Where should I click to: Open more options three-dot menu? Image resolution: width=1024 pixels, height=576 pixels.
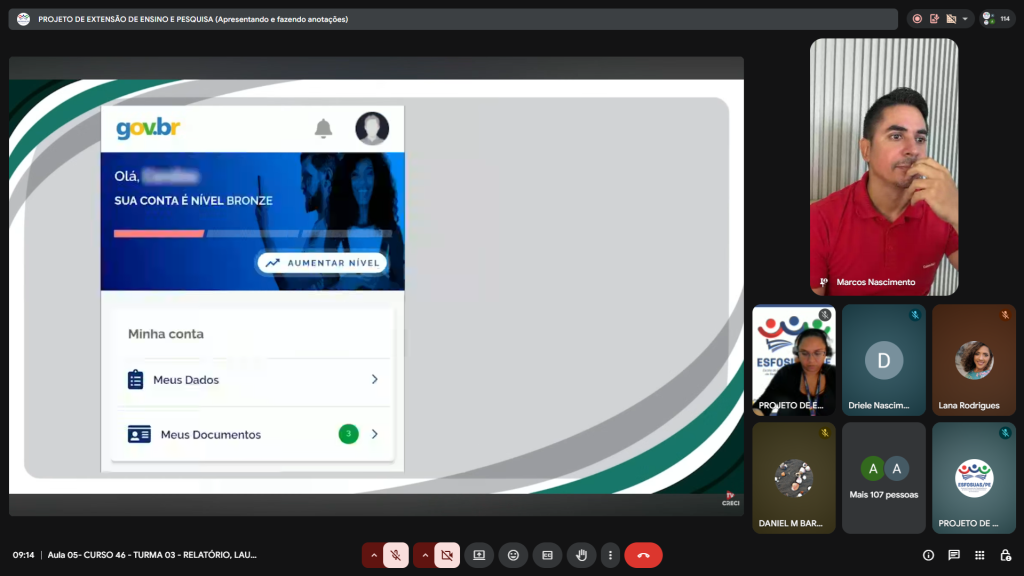[610, 555]
